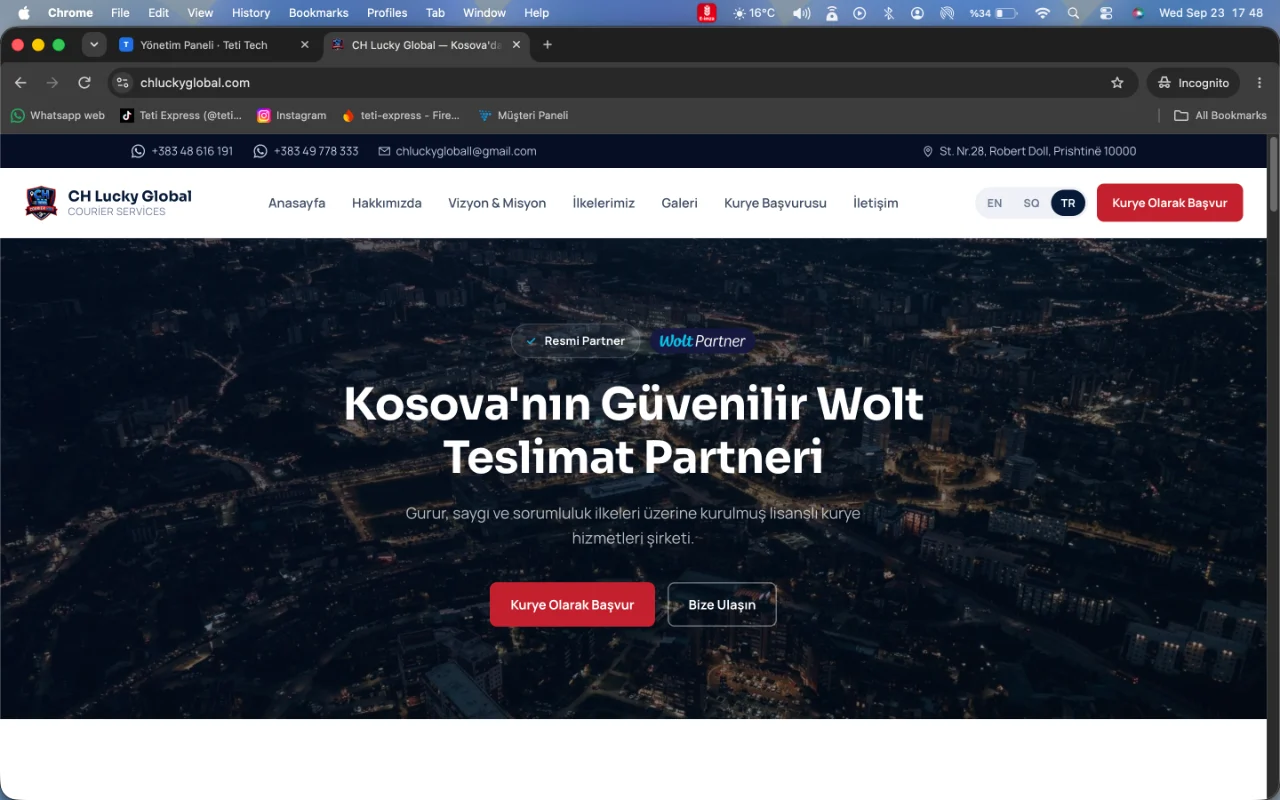Click hero Kurye Olarak Başvur button
This screenshot has width=1280, height=800.
[572, 605]
